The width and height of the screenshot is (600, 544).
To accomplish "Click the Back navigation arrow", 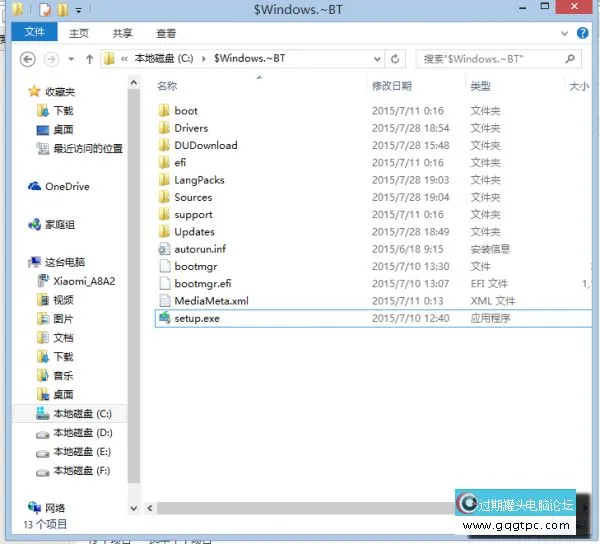I will [28, 59].
